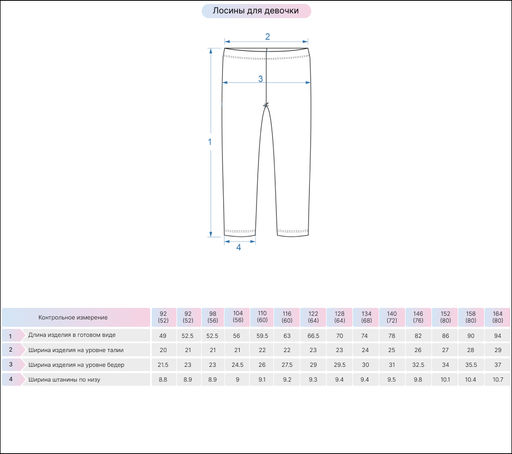Screen dimensions: 512x454
Task: Click the hip width cell showing 27.5
Action: (287, 365)
